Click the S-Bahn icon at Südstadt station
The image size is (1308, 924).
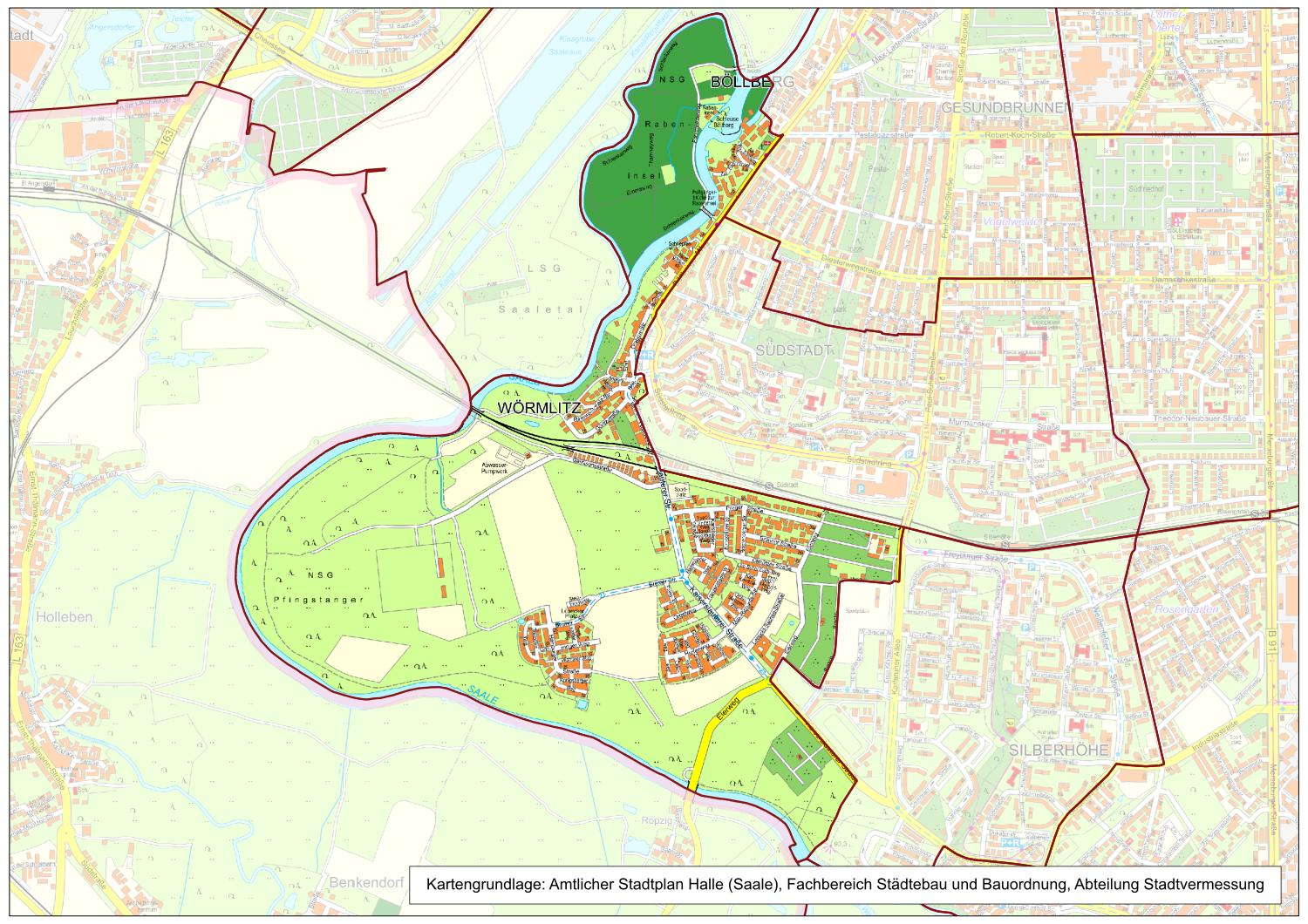coord(768,486)
